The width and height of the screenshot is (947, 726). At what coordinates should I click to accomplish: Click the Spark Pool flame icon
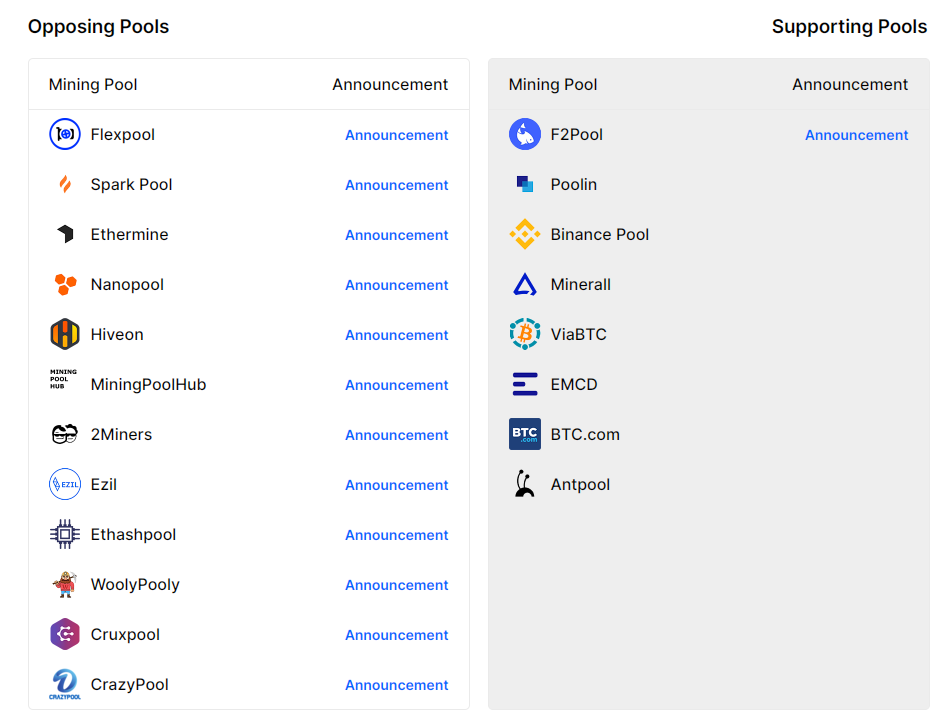65,184
